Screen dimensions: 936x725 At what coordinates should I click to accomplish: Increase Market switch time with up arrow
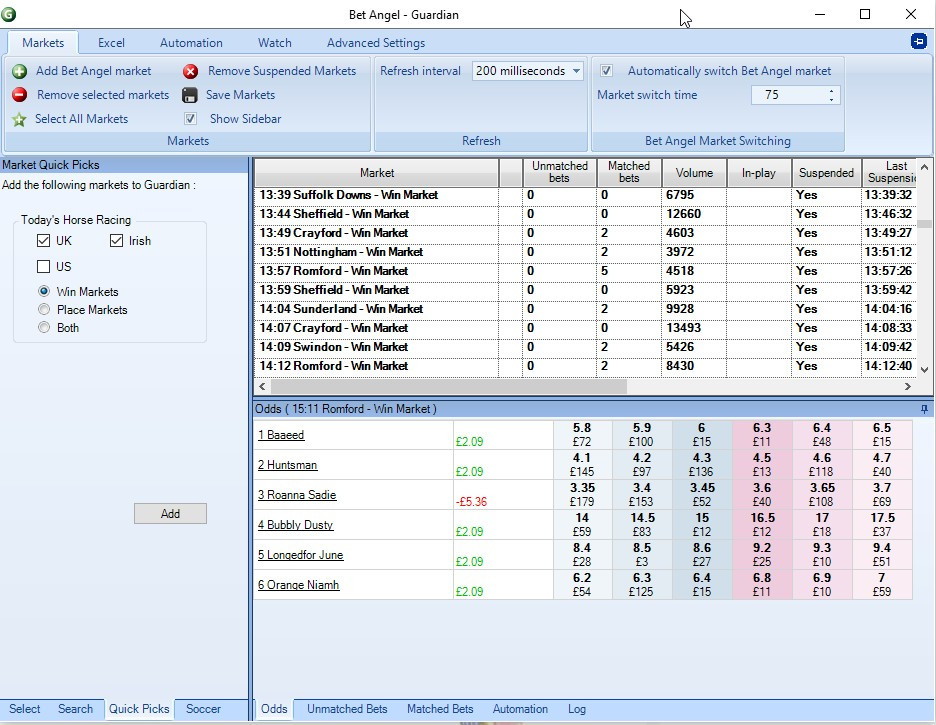coord(831,91)
